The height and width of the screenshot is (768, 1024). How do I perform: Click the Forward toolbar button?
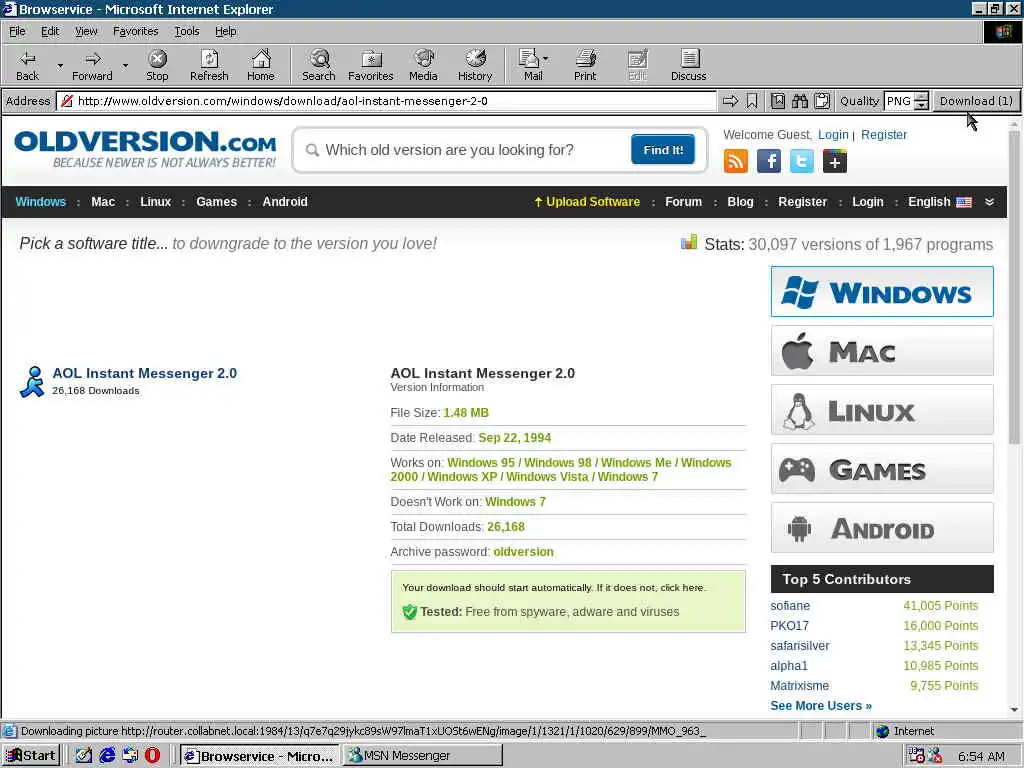point(92,66)
